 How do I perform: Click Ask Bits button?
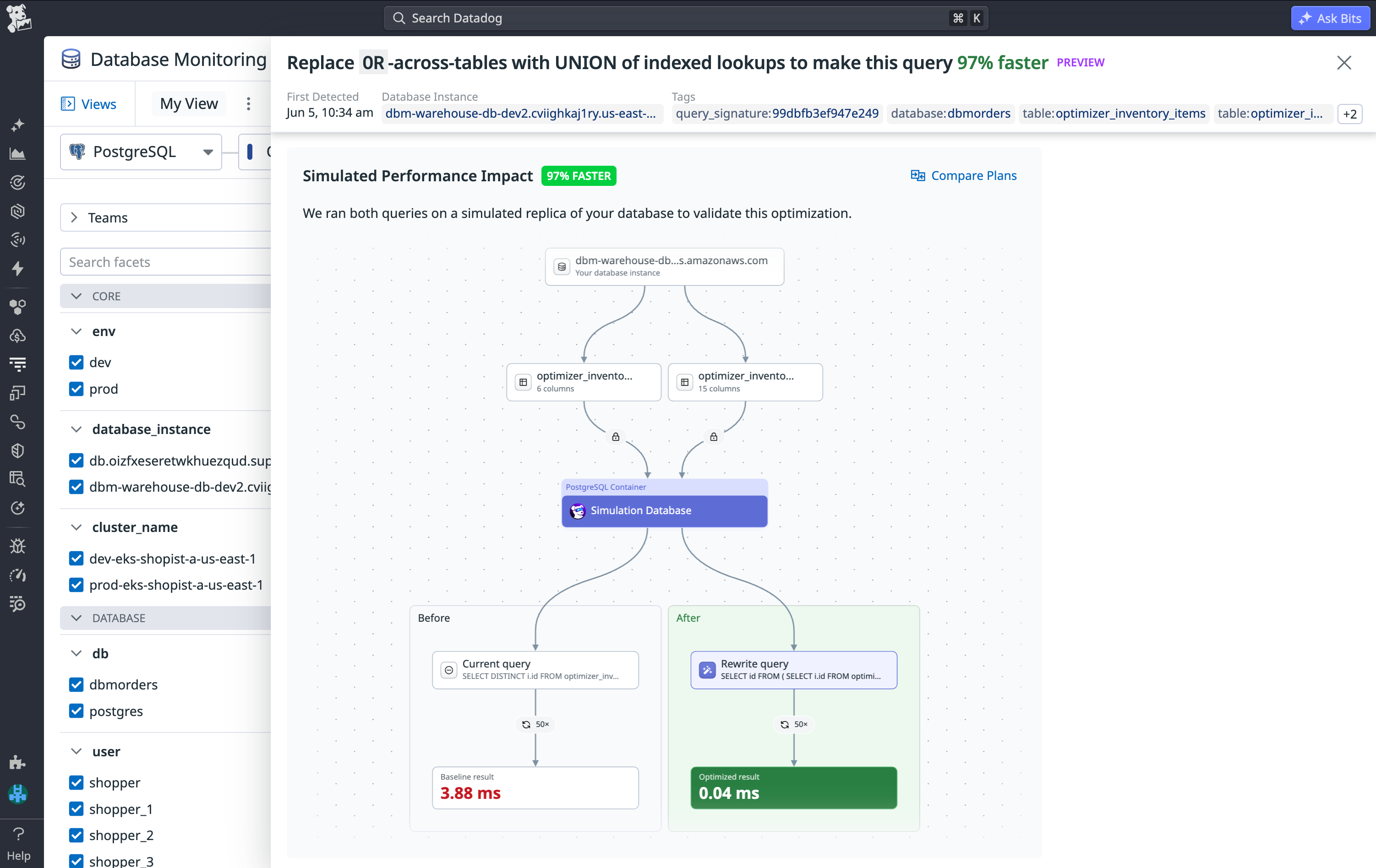(1330, 18)
